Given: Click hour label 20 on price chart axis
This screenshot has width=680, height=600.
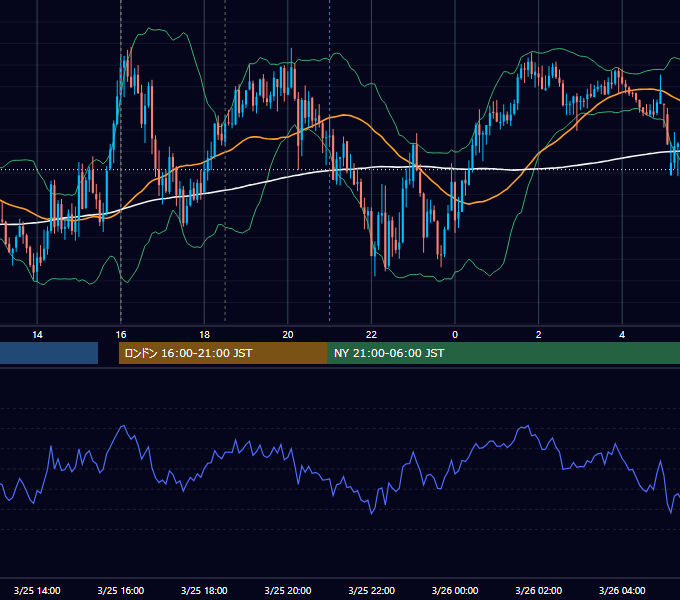Looking at the screenshot, I should coord(288,335).
